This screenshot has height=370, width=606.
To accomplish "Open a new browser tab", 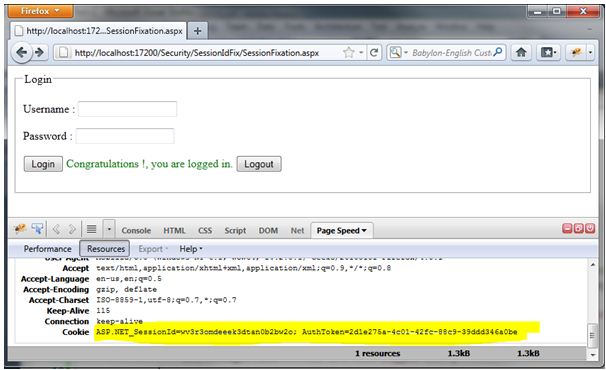I will tap(197, 31).
